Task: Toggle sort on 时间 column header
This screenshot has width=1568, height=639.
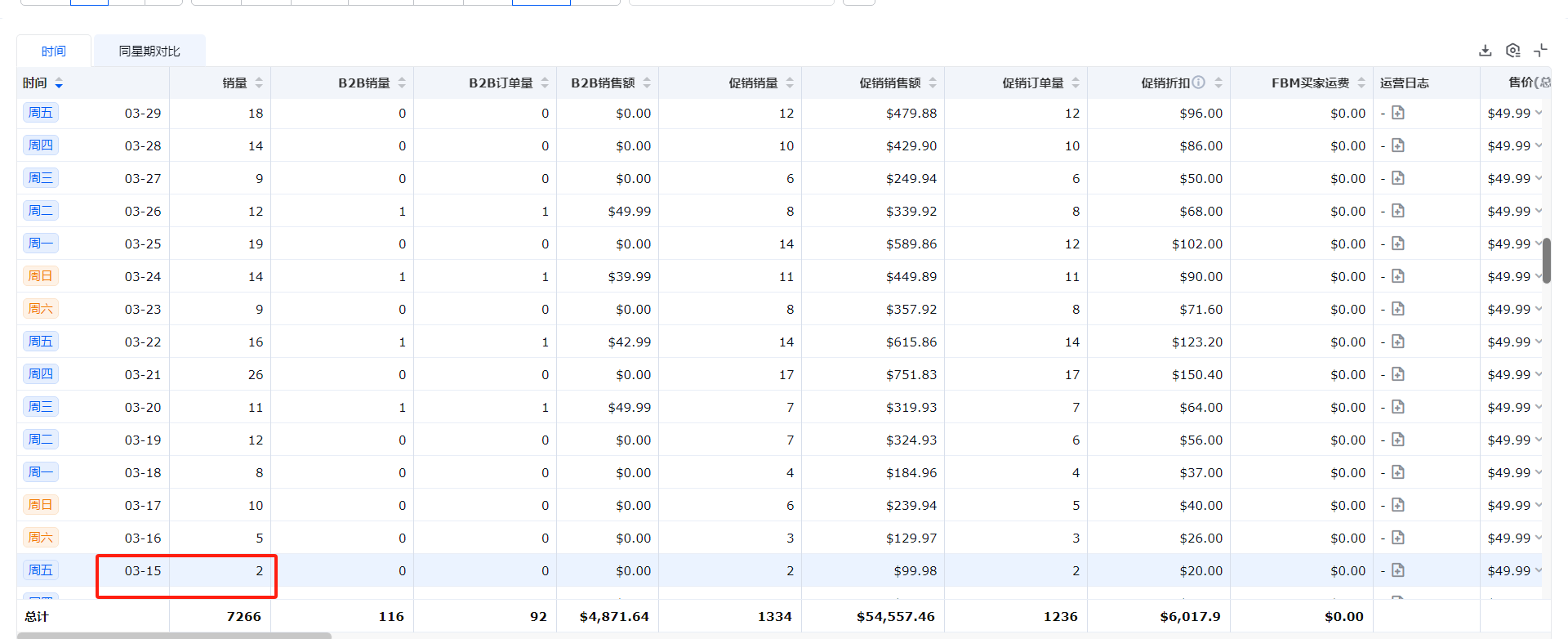Action: pos(59,83)
